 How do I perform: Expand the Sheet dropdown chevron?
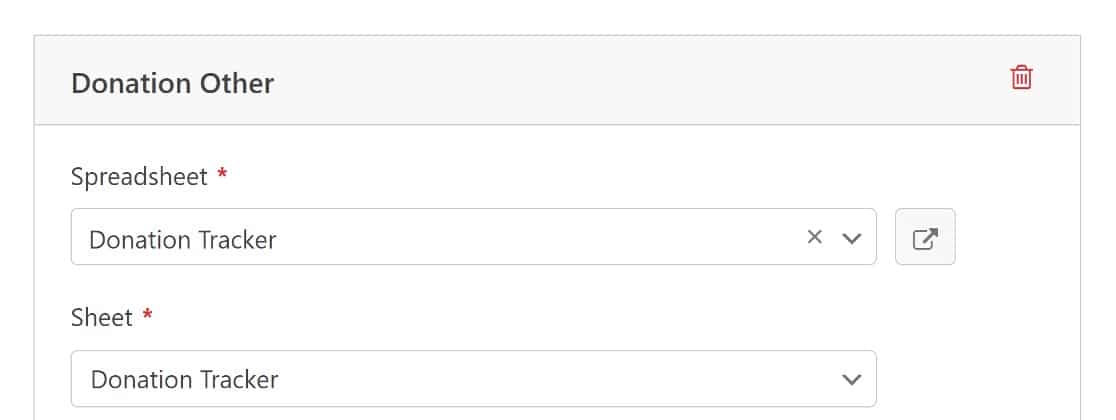(x=852, y=379)
